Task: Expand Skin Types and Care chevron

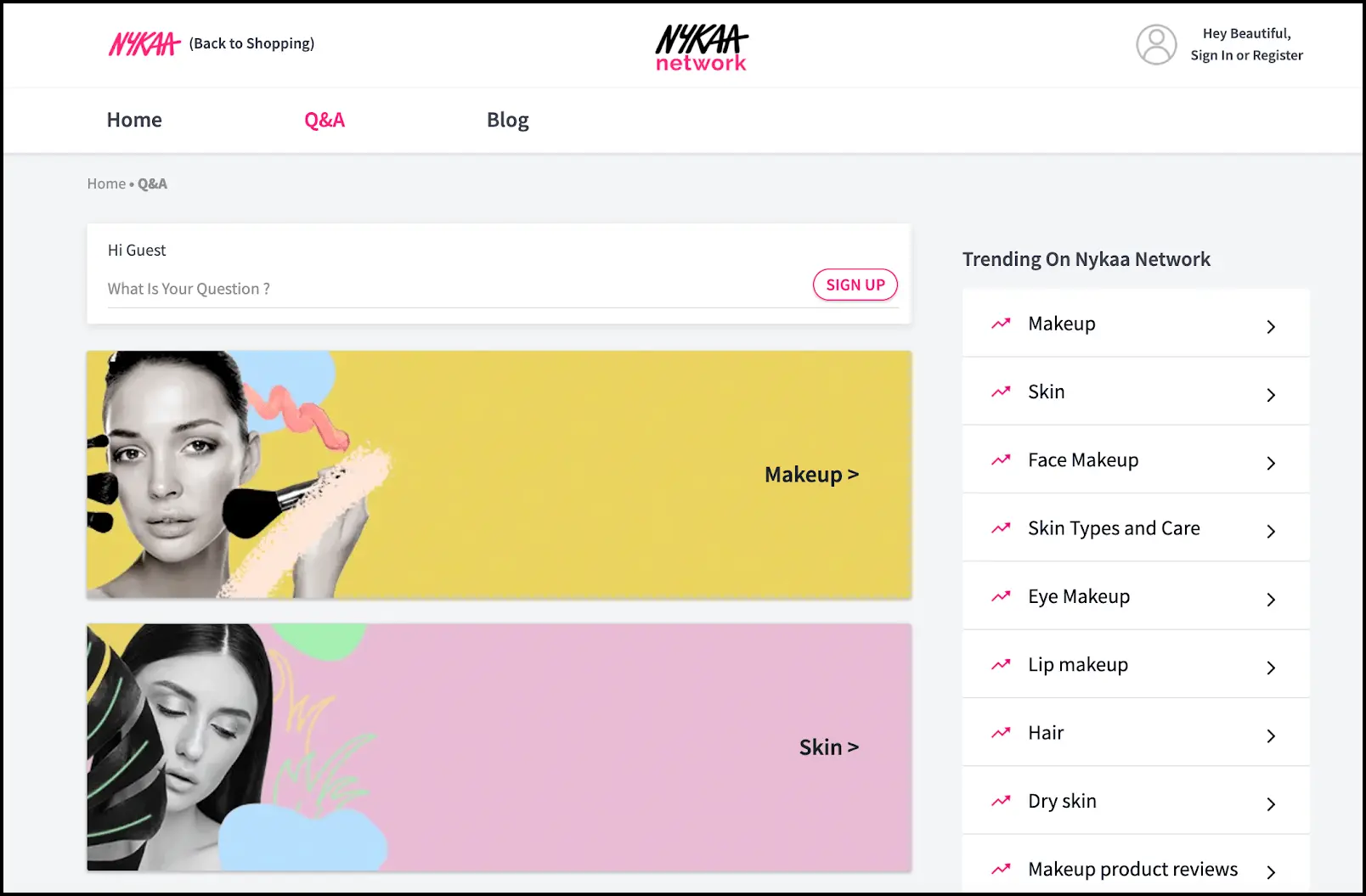Action: coord(1271,531)
